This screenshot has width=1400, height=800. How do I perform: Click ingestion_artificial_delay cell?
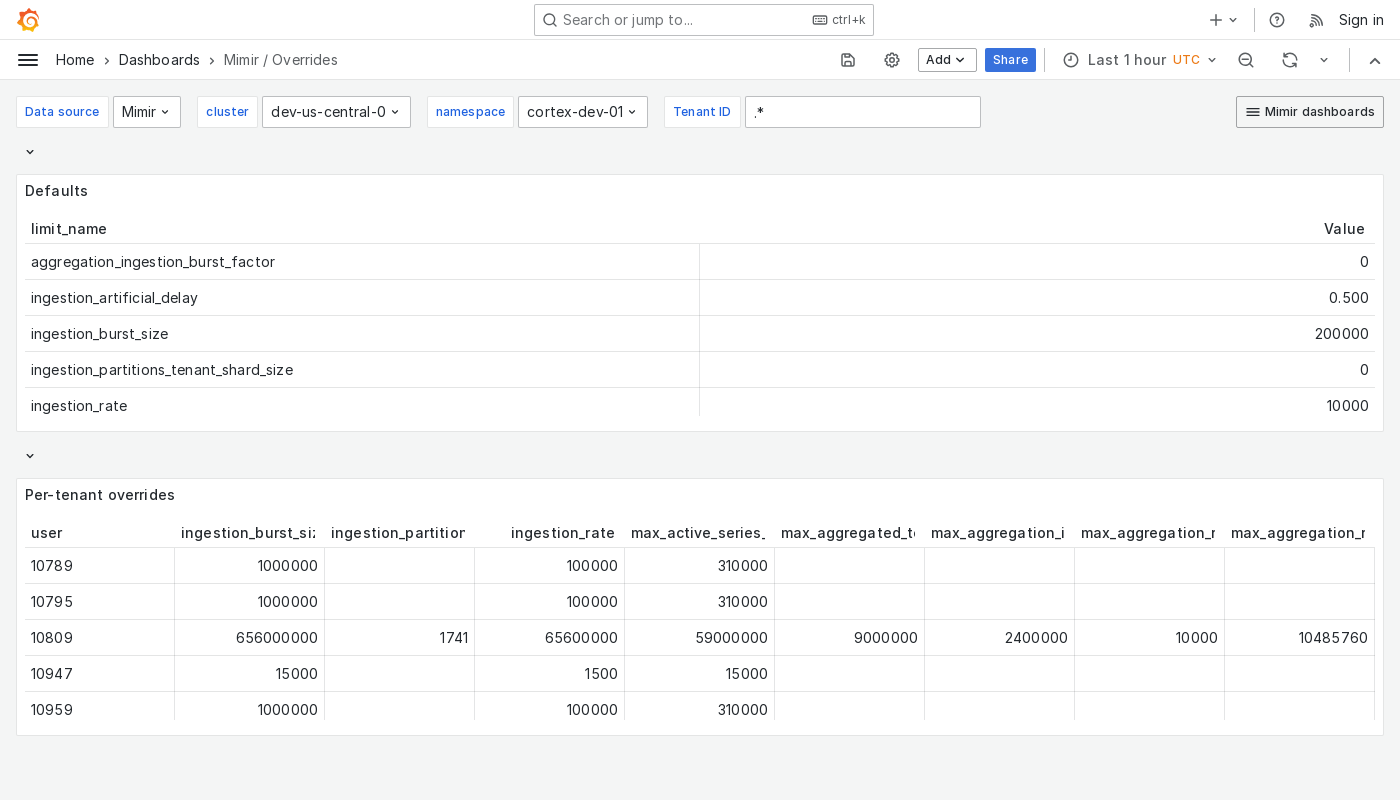pos(362,298)
